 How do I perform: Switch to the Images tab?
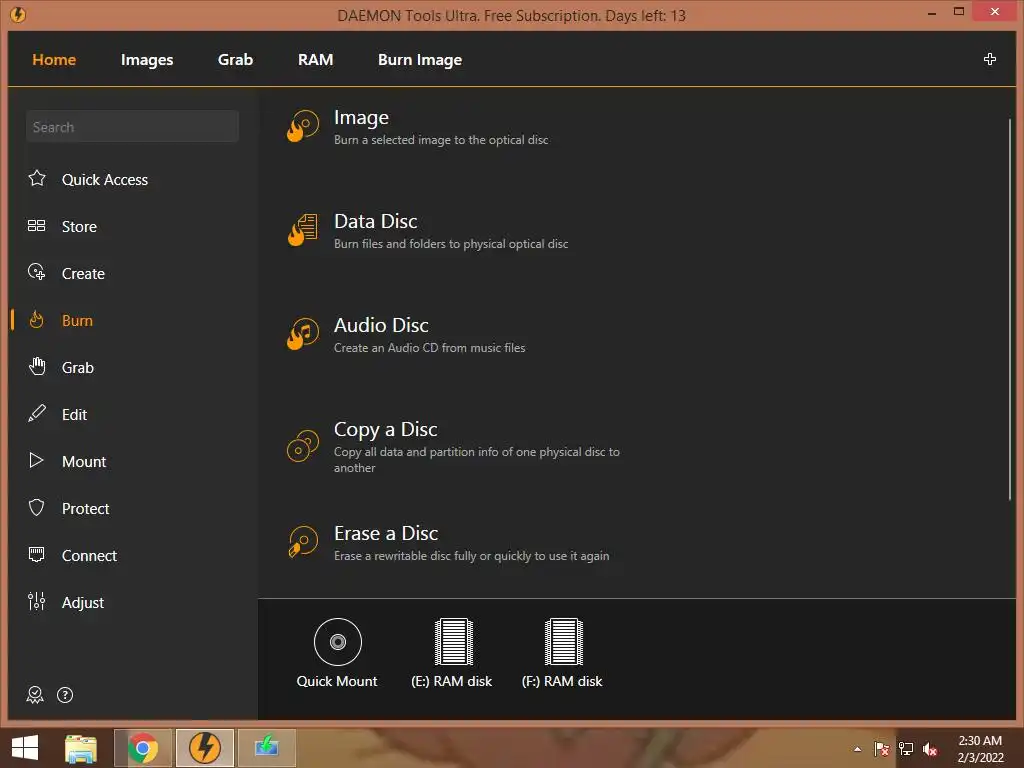coord(147,60)
